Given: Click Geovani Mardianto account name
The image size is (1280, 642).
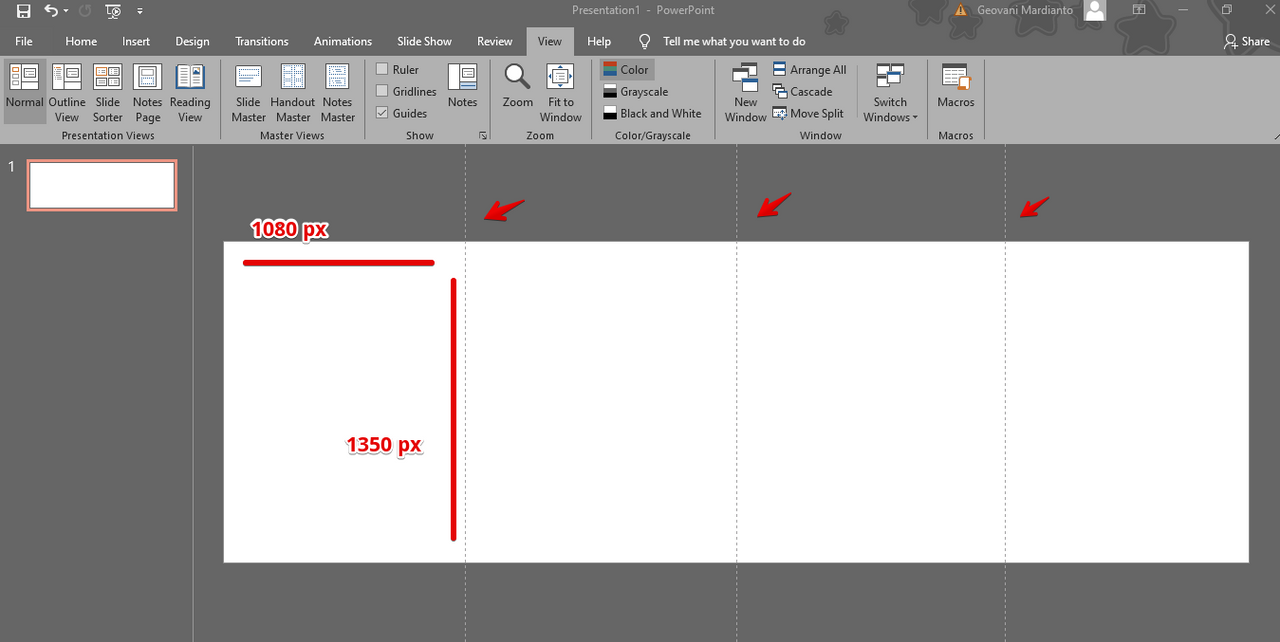Looking at the screenshot, I should (x=1025, y=10).
